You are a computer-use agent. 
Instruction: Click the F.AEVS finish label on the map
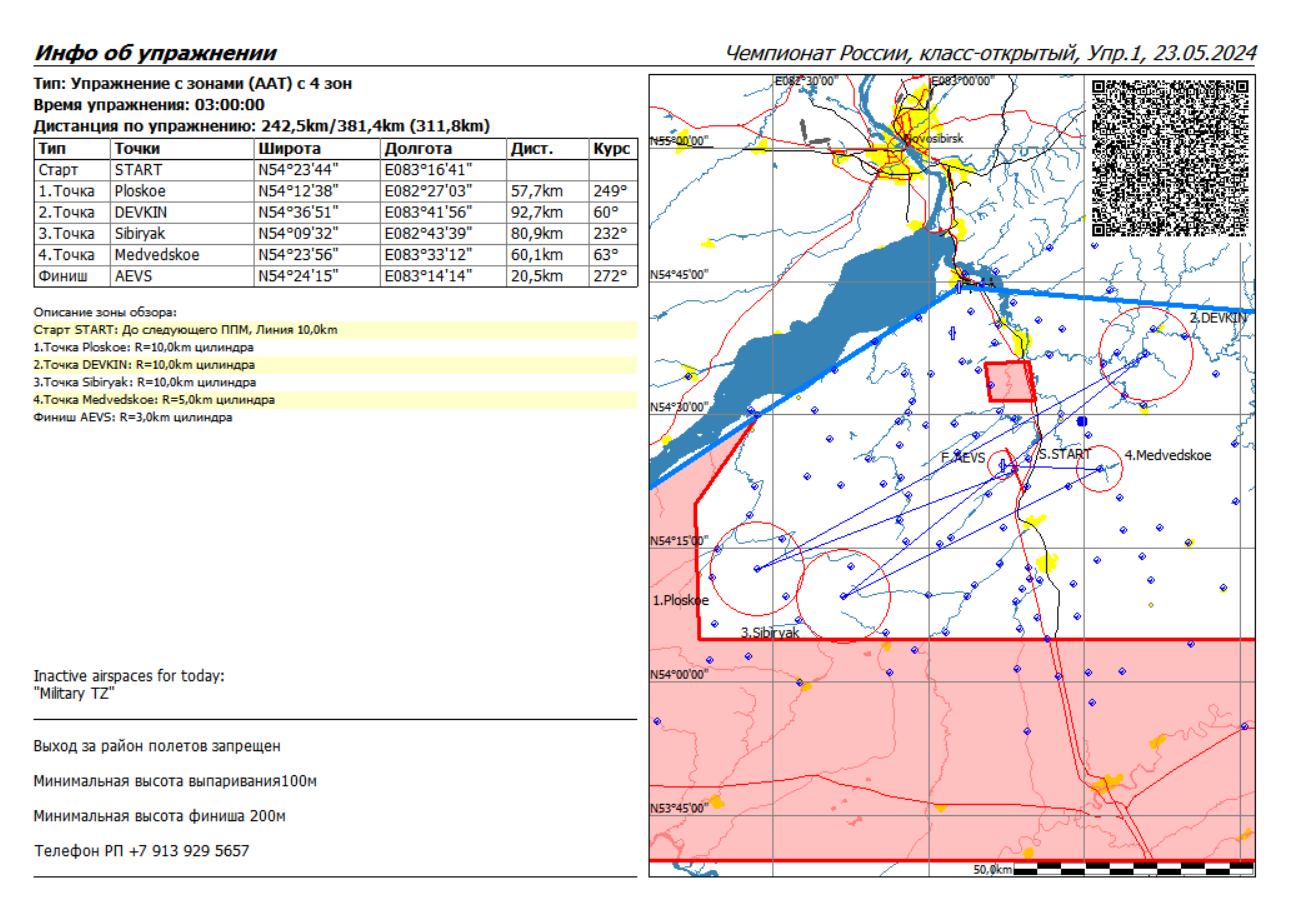[x=964, y=457]
